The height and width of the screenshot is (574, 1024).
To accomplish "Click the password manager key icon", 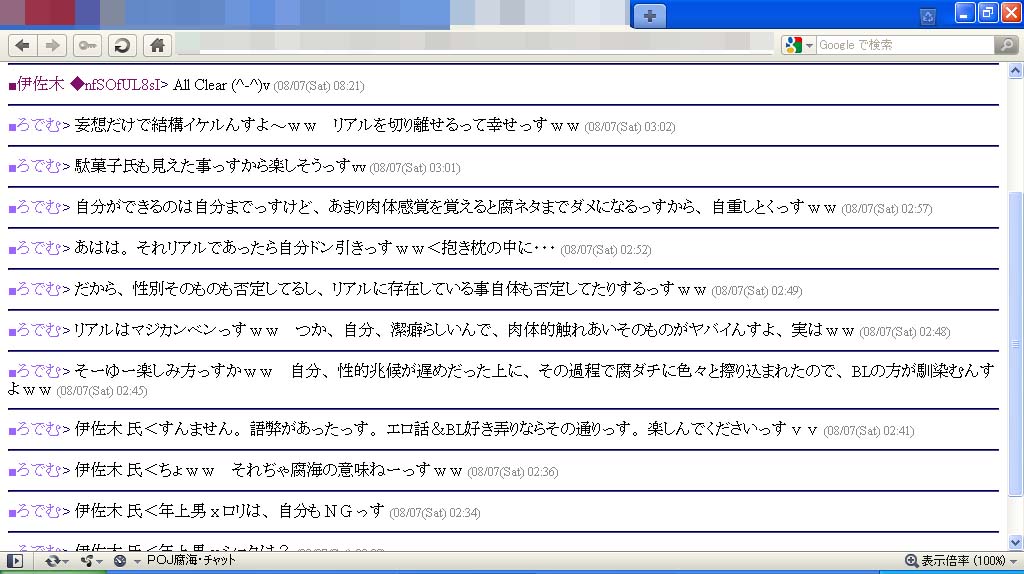I will 87,45.
